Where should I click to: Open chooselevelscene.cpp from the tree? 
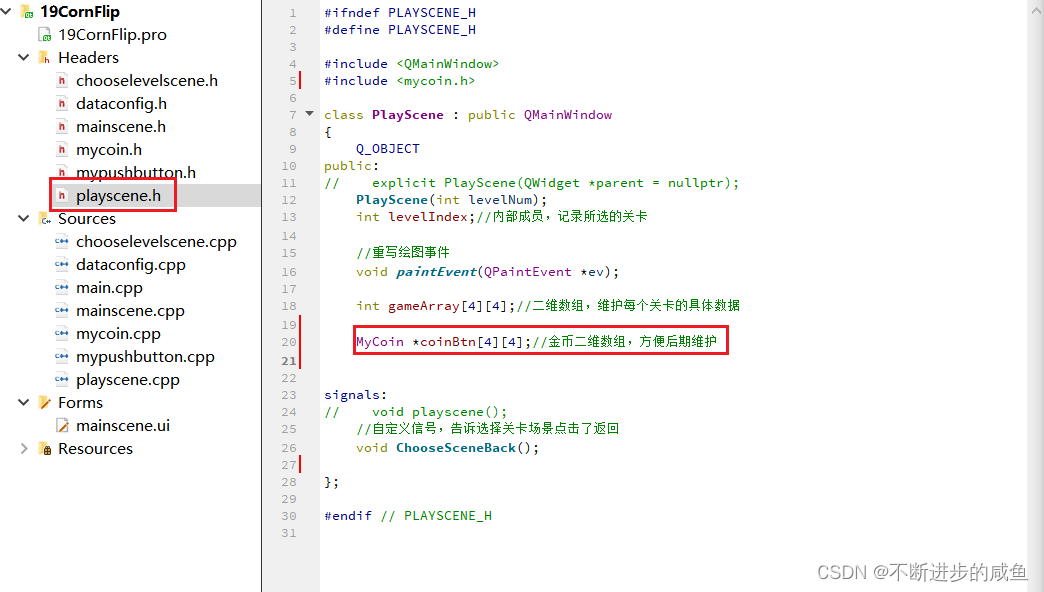156,242
